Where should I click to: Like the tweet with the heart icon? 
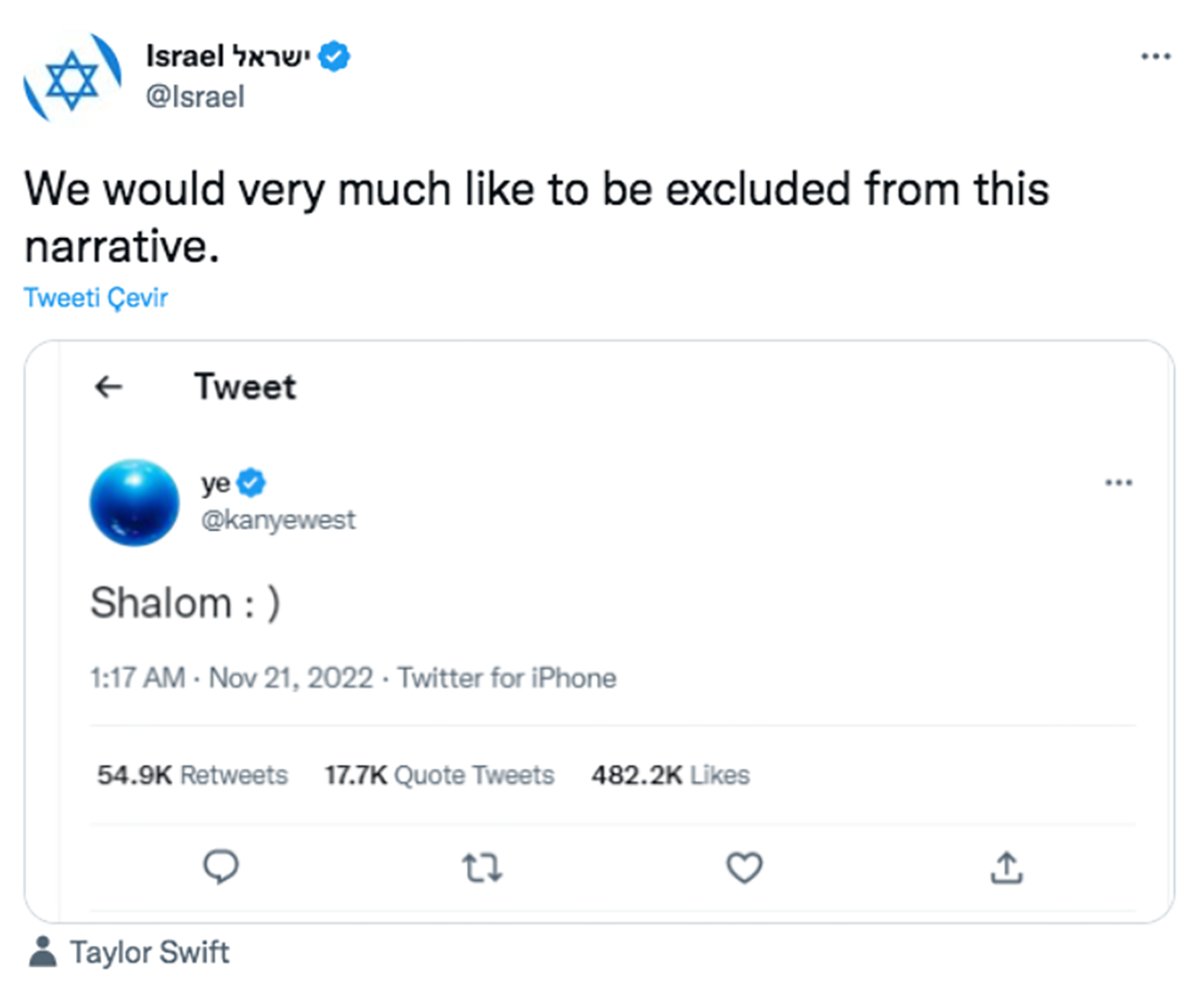(744, 868)
